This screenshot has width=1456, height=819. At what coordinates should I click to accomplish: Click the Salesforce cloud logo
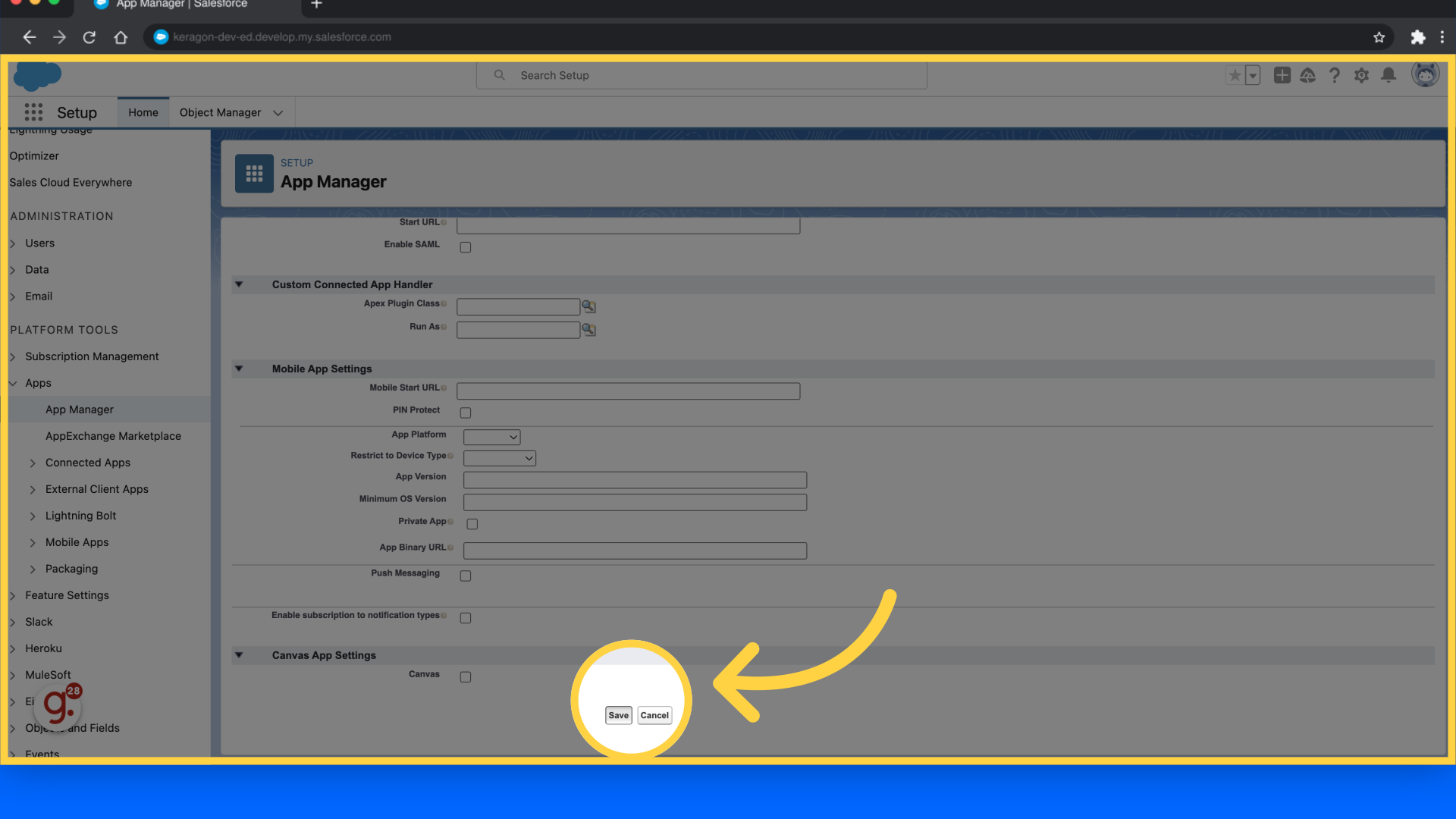click(37, 76)
